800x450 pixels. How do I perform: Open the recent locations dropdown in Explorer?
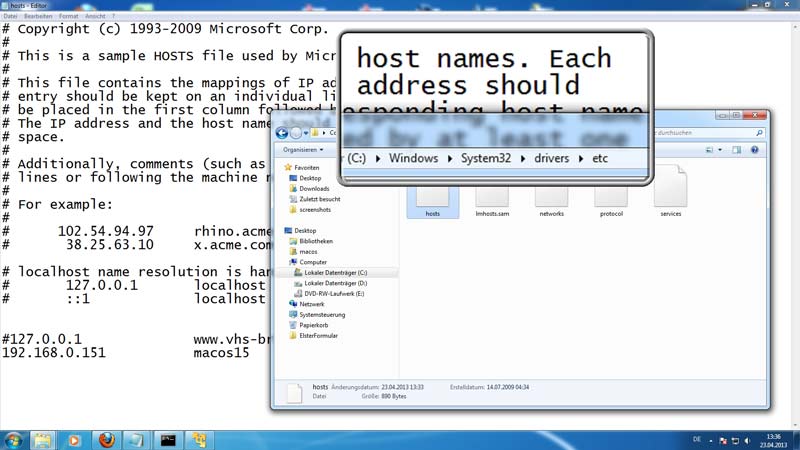pos(306,133)
